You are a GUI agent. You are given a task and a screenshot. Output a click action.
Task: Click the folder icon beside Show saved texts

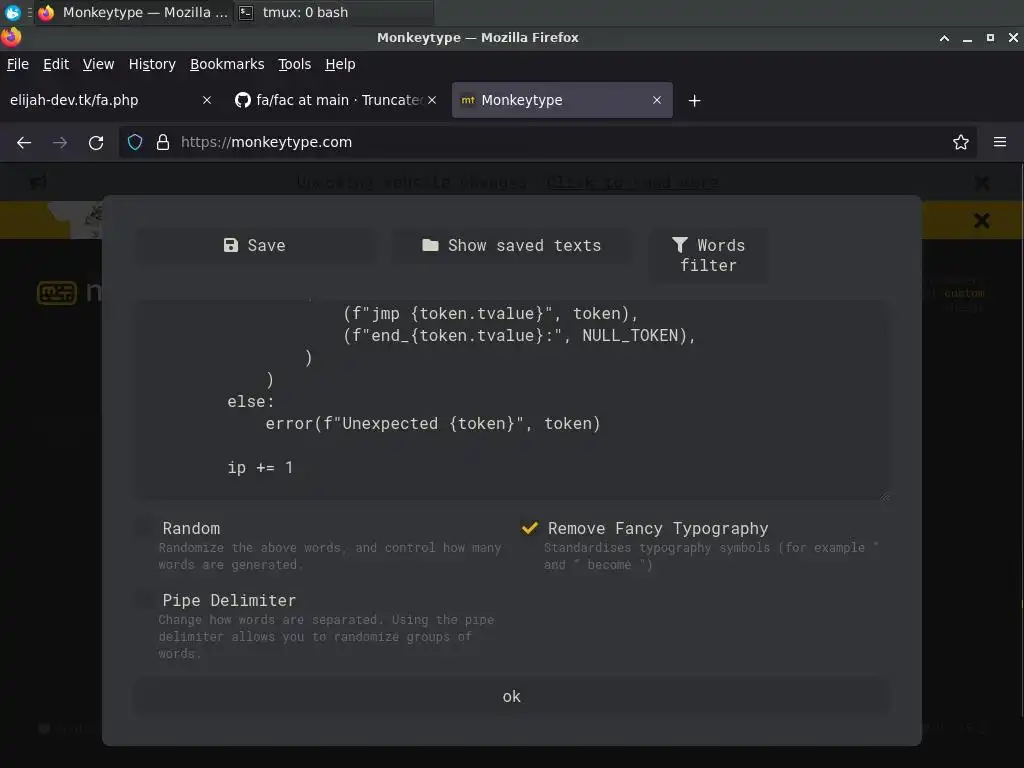click(x=430, y=245)
